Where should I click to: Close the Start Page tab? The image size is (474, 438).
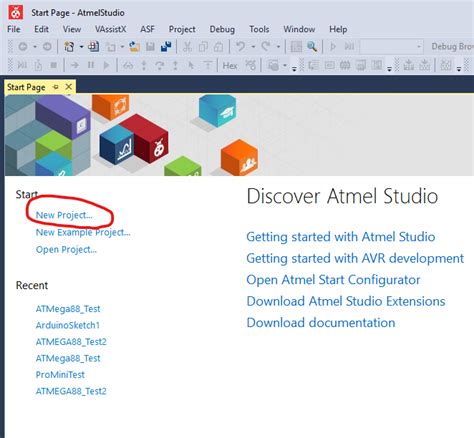point(69,87)
